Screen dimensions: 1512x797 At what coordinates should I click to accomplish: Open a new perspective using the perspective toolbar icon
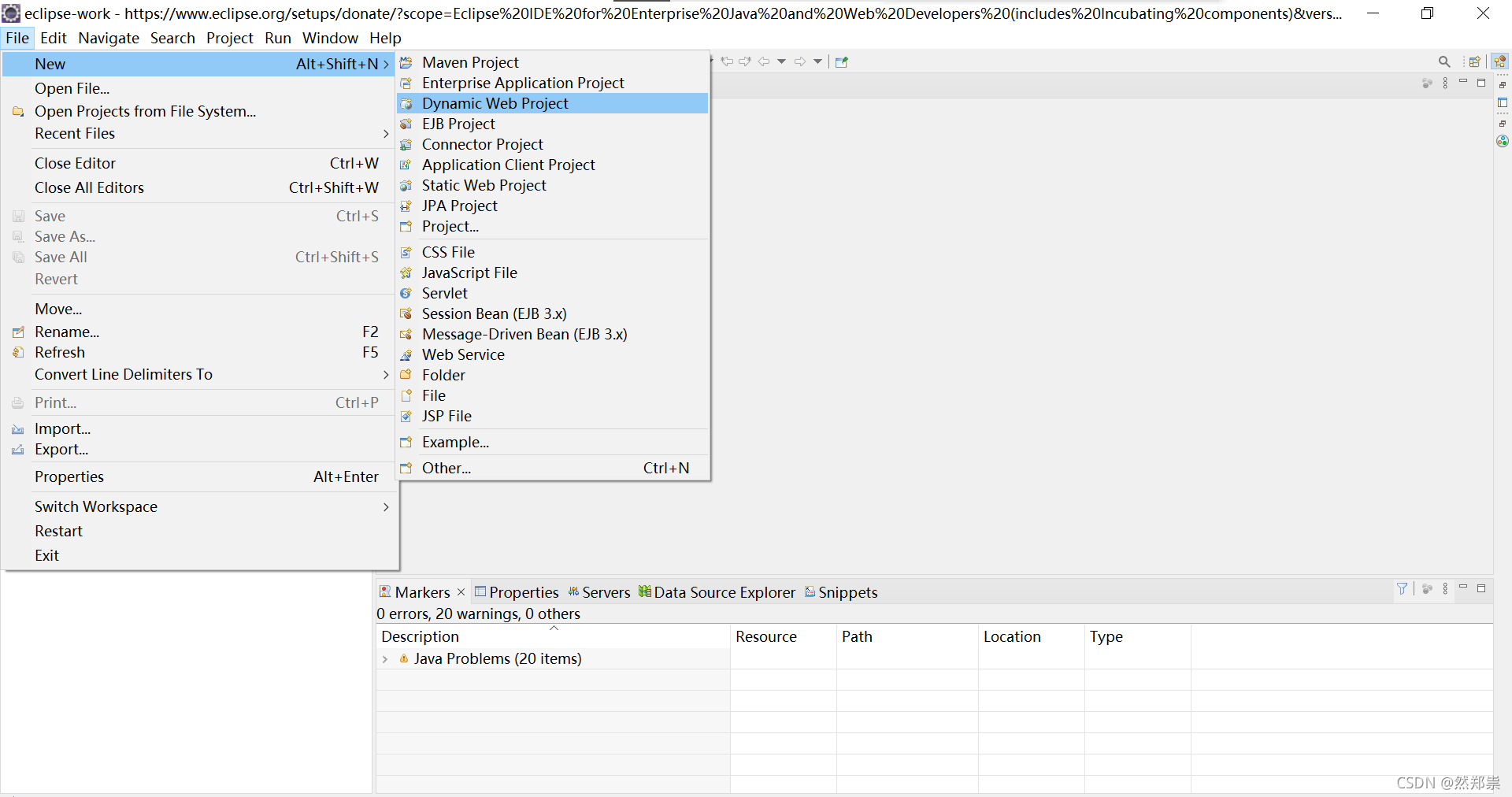pos(1476,61)
